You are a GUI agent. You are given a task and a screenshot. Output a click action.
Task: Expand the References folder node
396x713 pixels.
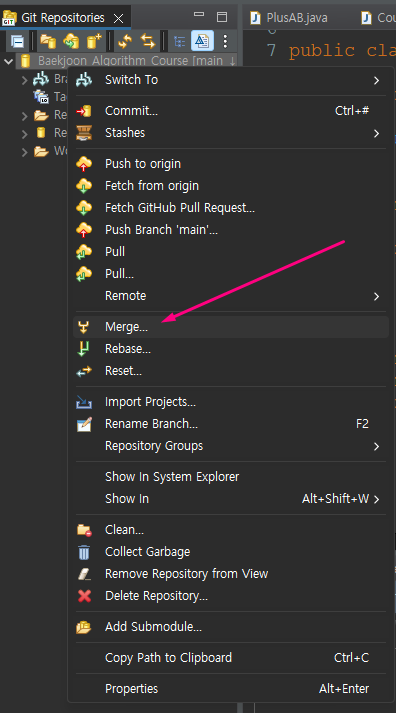click(25, 115)
